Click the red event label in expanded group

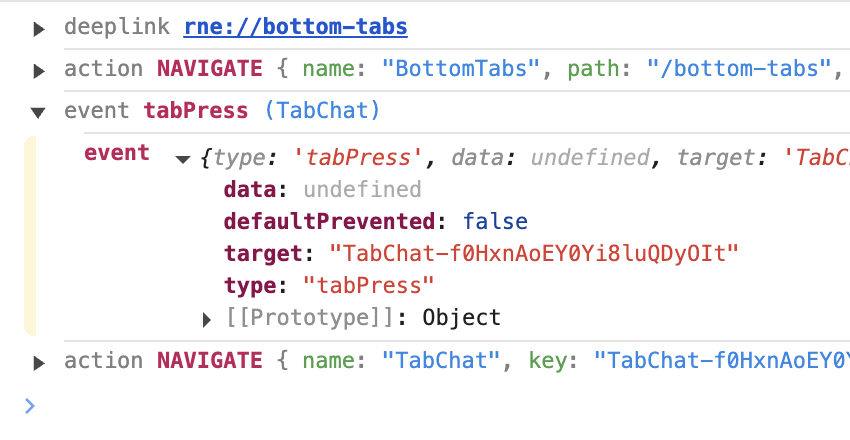117,153
